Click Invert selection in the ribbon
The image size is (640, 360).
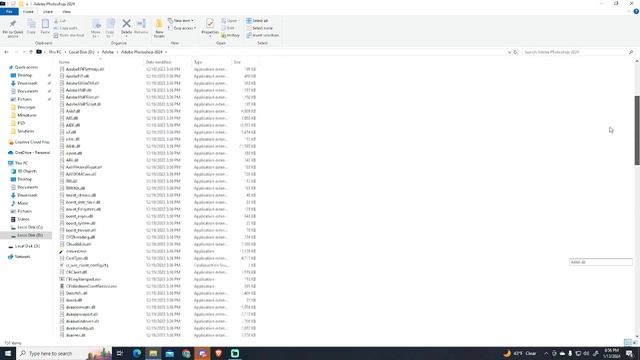[x=262, y=36]
